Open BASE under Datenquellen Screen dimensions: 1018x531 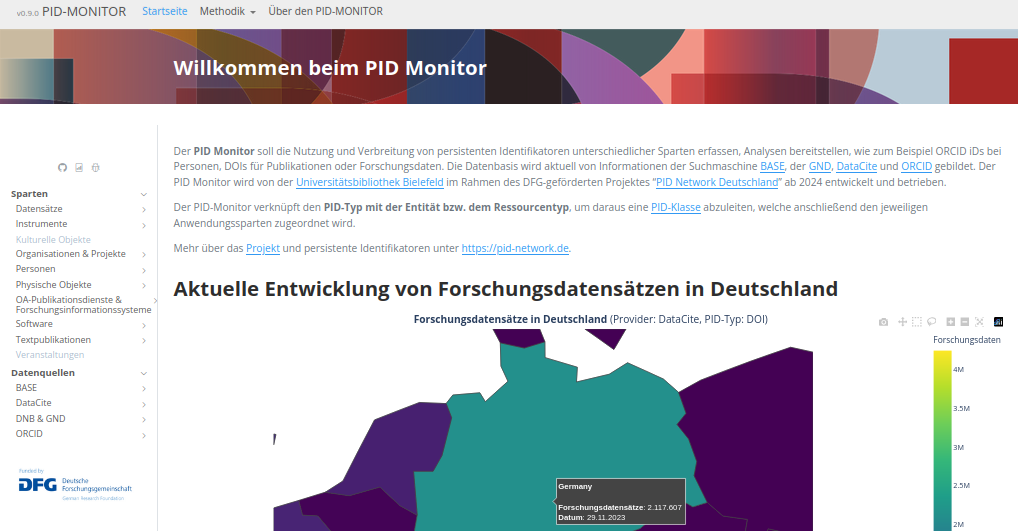point(27,388)
